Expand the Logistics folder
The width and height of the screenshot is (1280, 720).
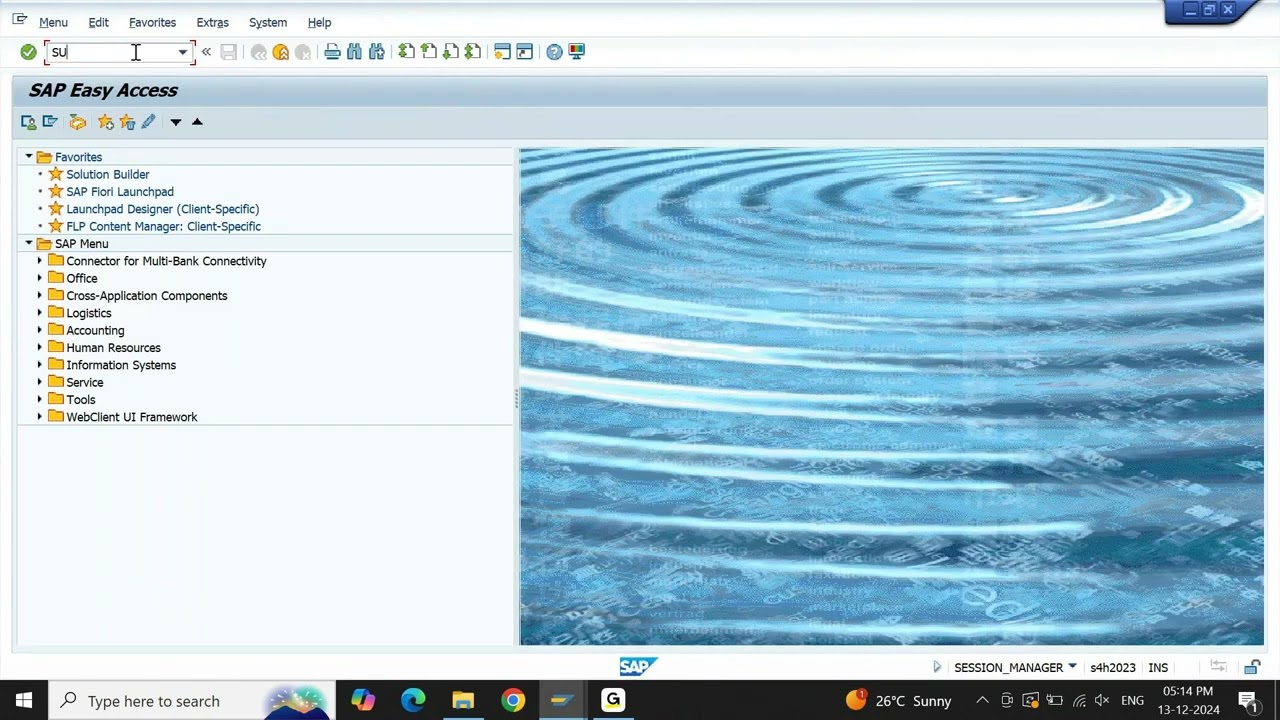[40, 313]
